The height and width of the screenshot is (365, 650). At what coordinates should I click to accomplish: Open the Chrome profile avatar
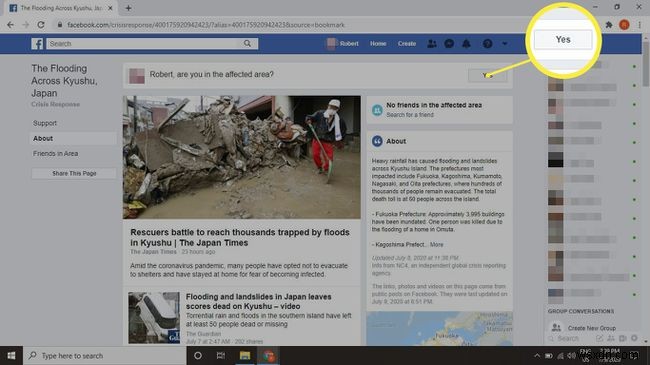(x=624, y=25)
